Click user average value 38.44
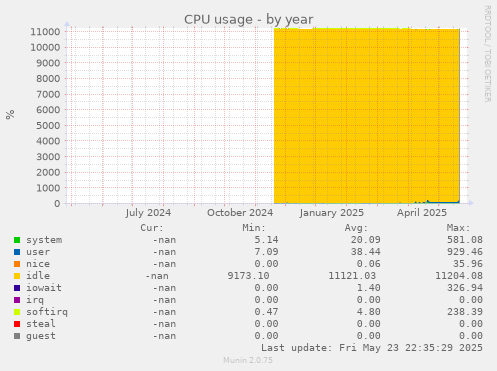This screenshot has width=497, height=371. [365, 252]
